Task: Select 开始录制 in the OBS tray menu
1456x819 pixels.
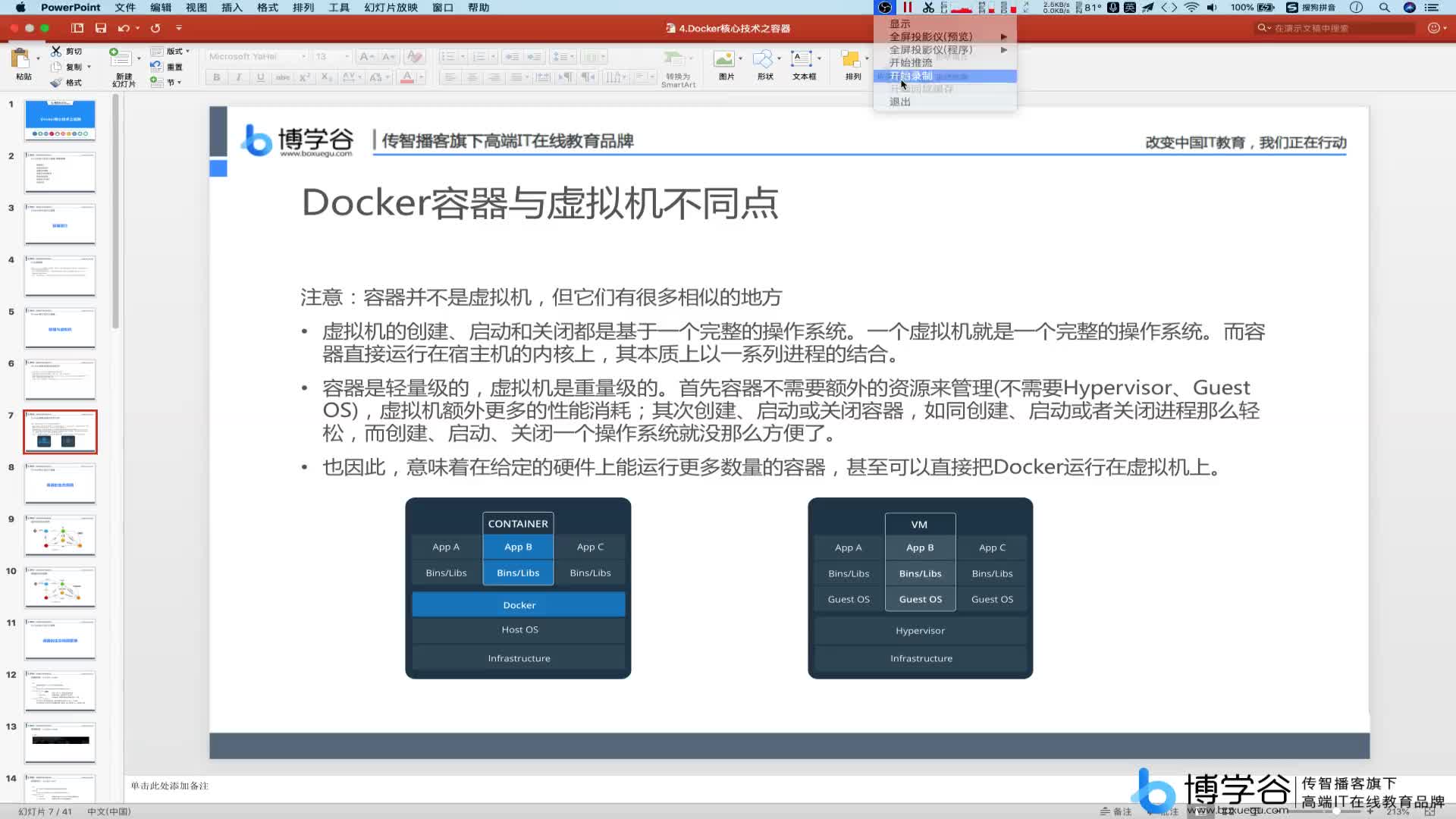Action: 945,76
